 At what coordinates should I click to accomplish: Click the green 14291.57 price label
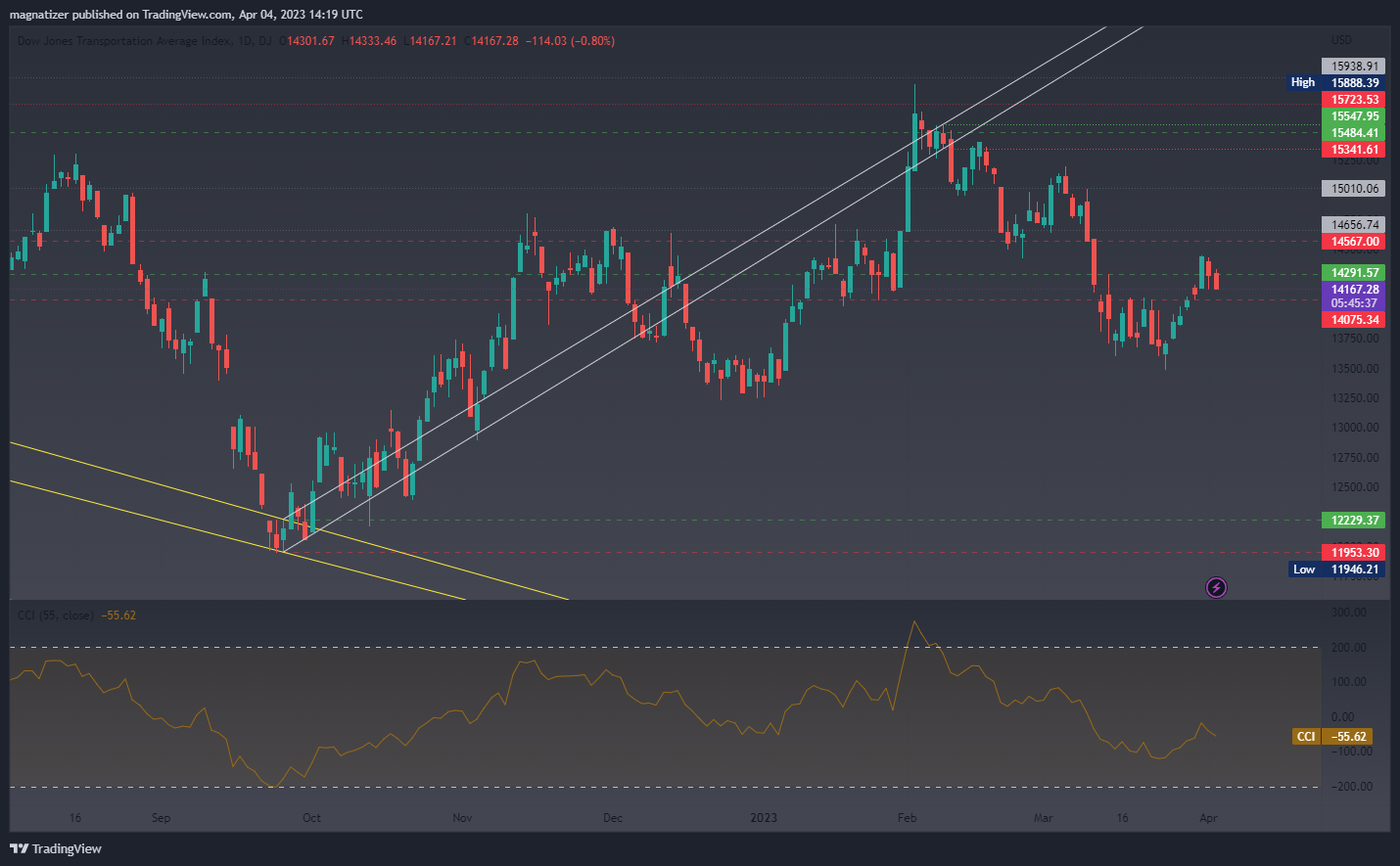(x=1354, y=273)
